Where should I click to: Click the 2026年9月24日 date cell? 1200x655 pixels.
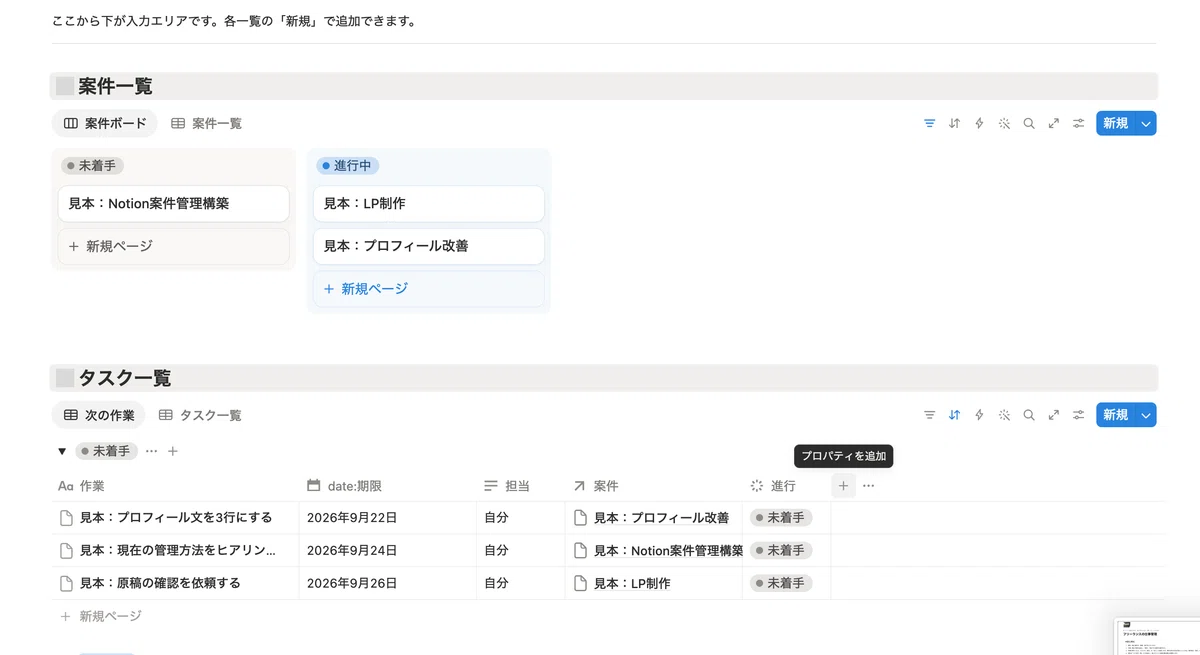(388, 550)
